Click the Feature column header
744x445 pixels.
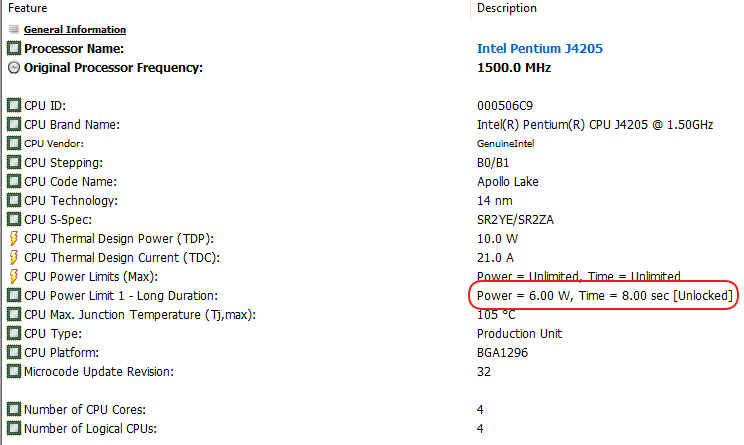pyautogui.click(x=28, y=8)
